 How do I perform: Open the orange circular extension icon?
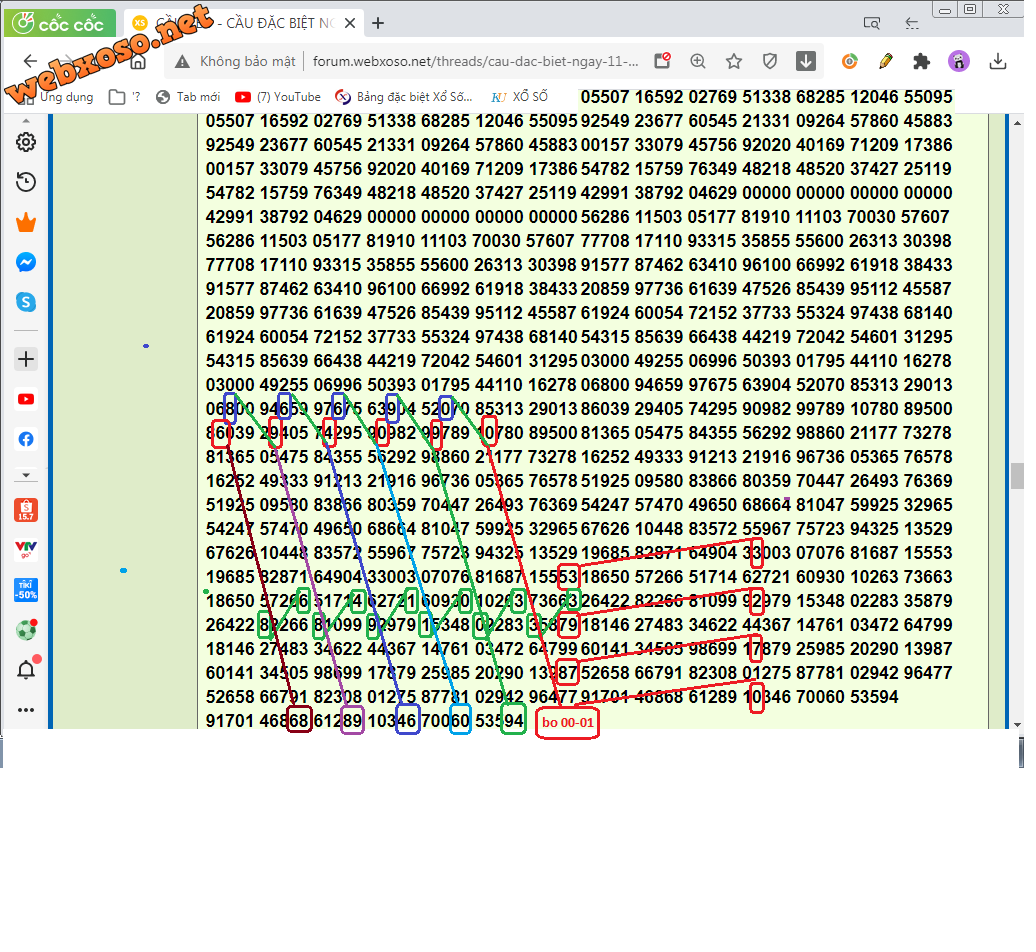(x=850, y=61)
